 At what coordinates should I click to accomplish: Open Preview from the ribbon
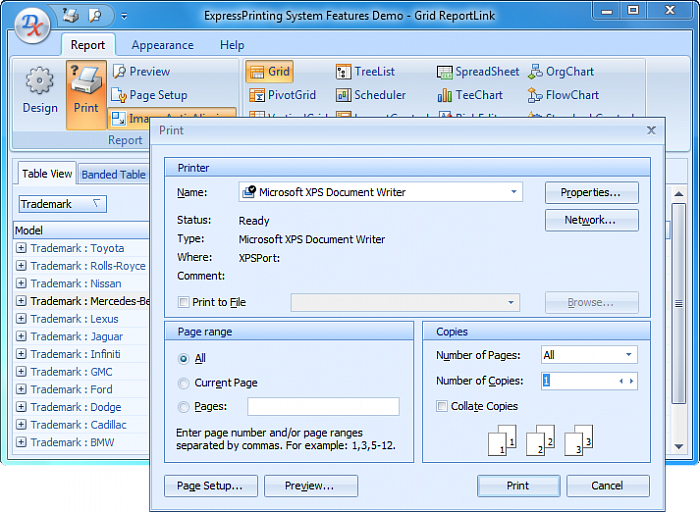[x=119, y=72]
